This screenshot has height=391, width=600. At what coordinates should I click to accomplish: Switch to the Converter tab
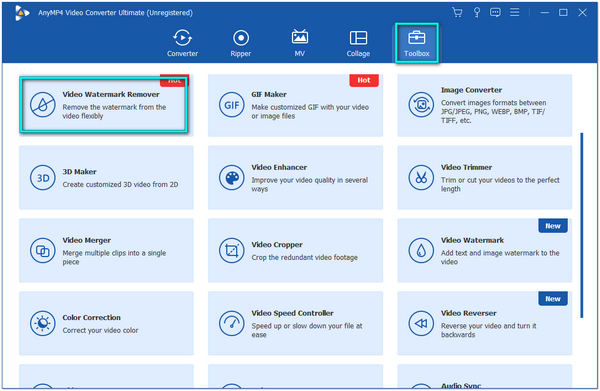pos(183,43)
